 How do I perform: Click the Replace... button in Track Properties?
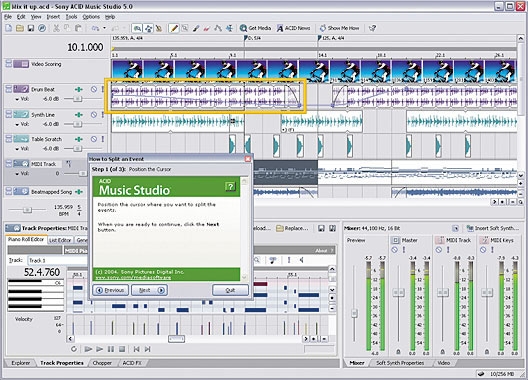click(x=292, y=228)
